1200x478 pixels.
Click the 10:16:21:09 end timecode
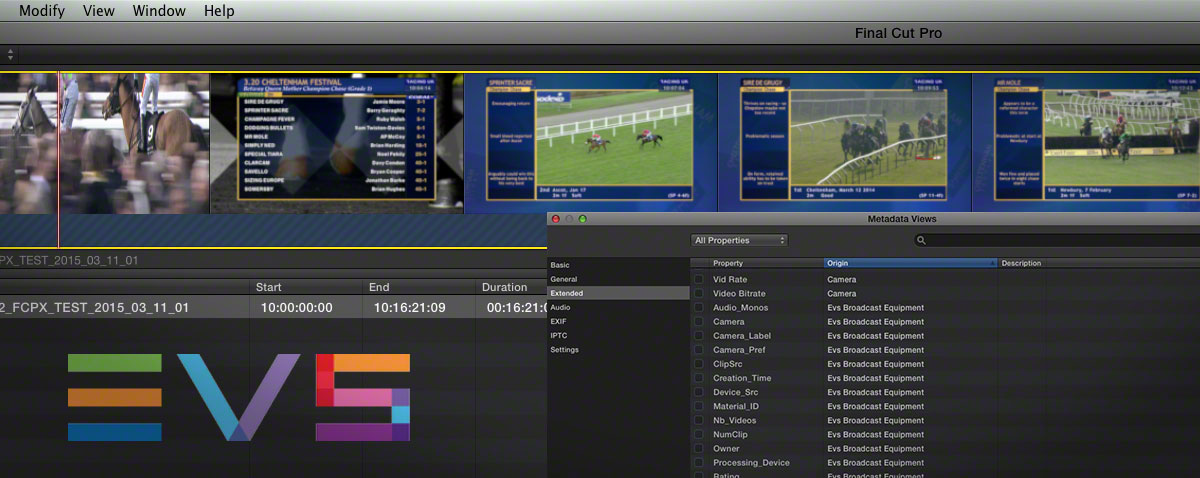pos(410,308)
